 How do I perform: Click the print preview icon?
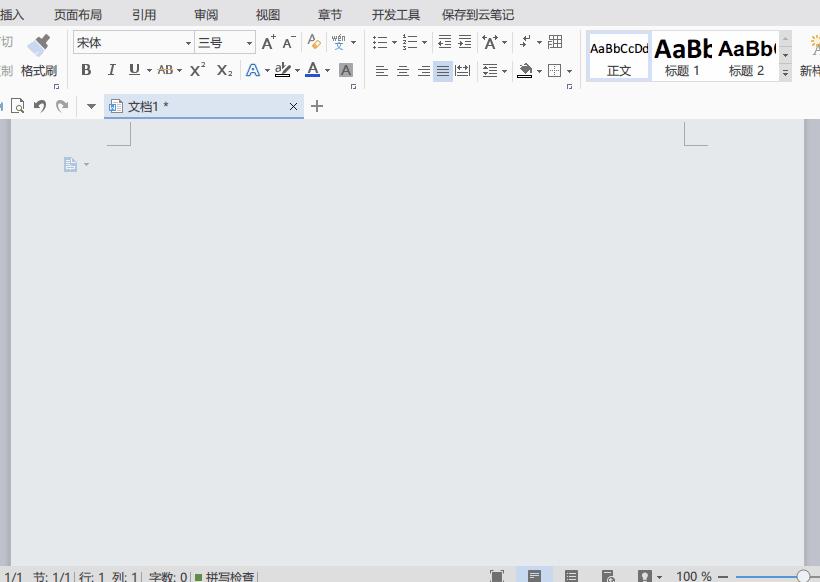click(17, 106)
